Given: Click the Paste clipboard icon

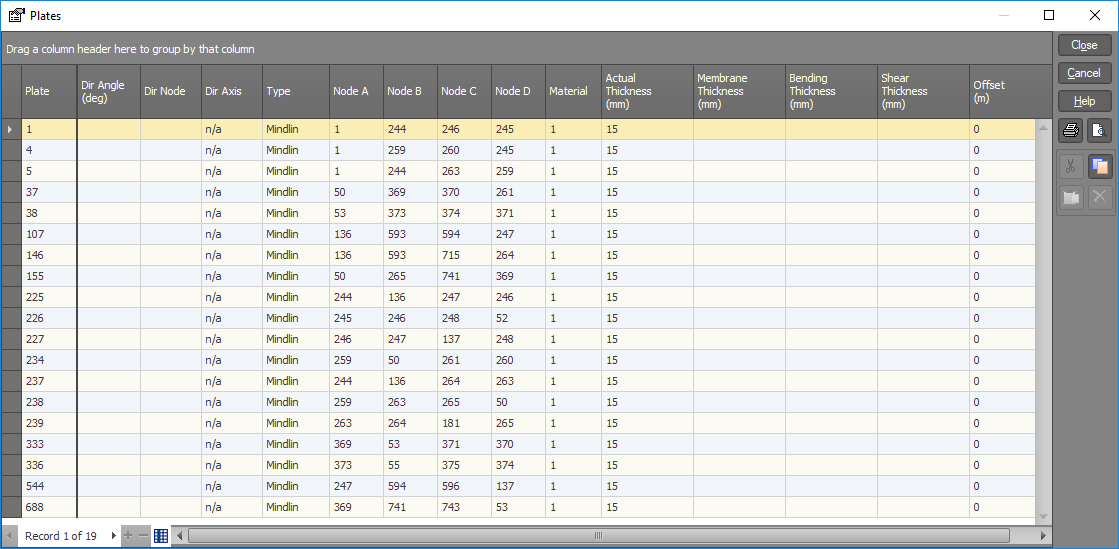Looking at the screenshot, I should pyautogui.click(x=1070, y=198).
